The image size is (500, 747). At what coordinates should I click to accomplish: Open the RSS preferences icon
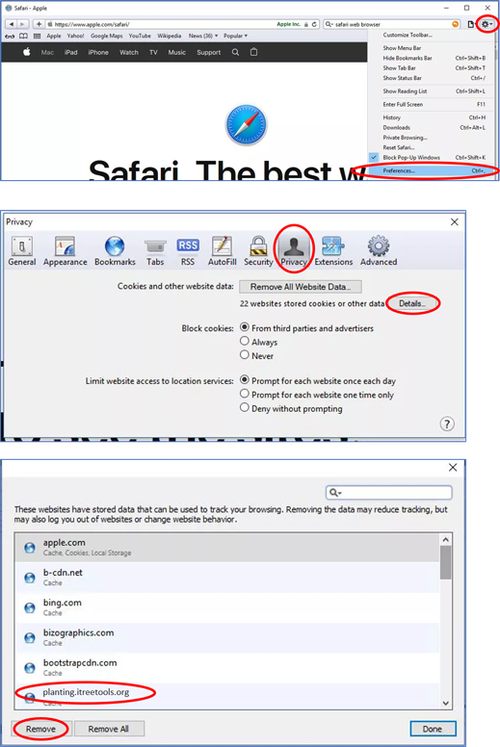click(x=188, y=251)
